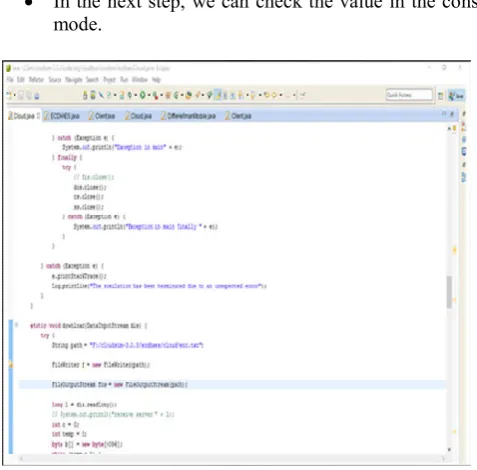The width and height of the screenshot is (477, 470).
Task: Maximize the editor area
Action: (x=452, y=114)
